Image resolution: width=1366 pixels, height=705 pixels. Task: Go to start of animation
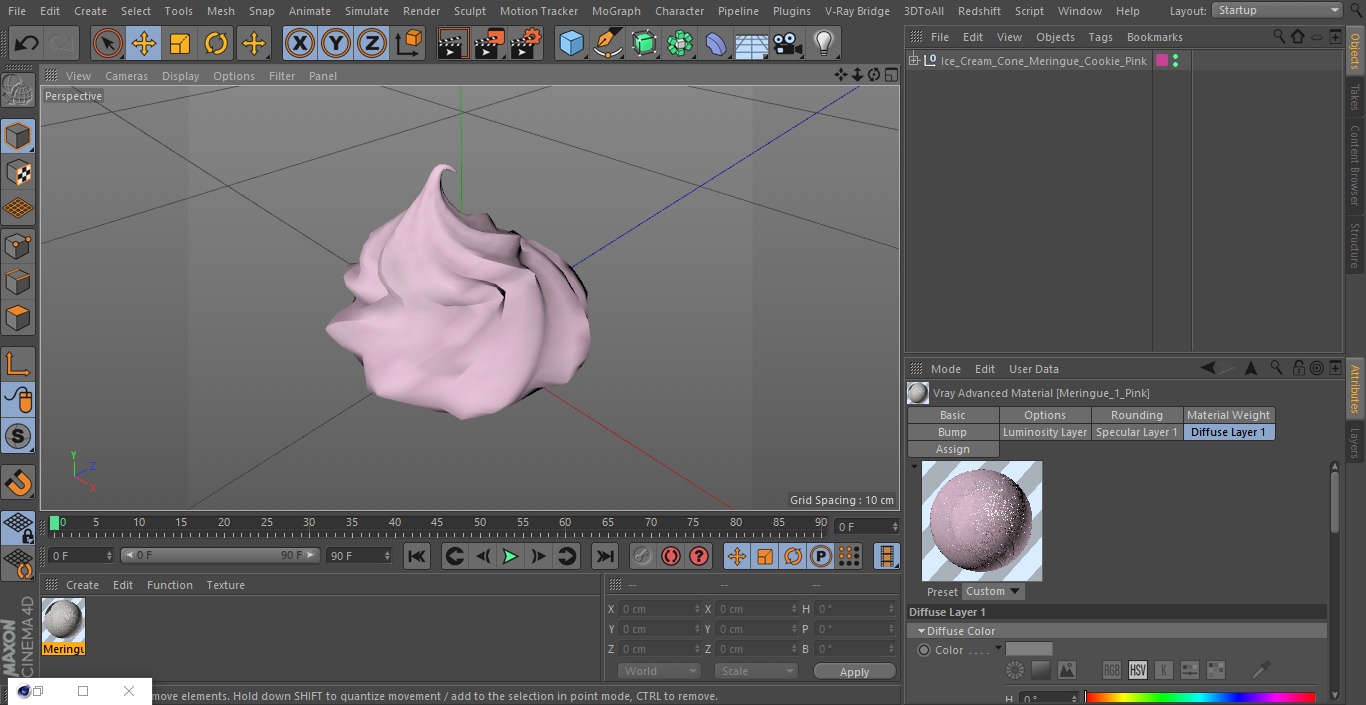pyautogui.click(x=417, y=556)
